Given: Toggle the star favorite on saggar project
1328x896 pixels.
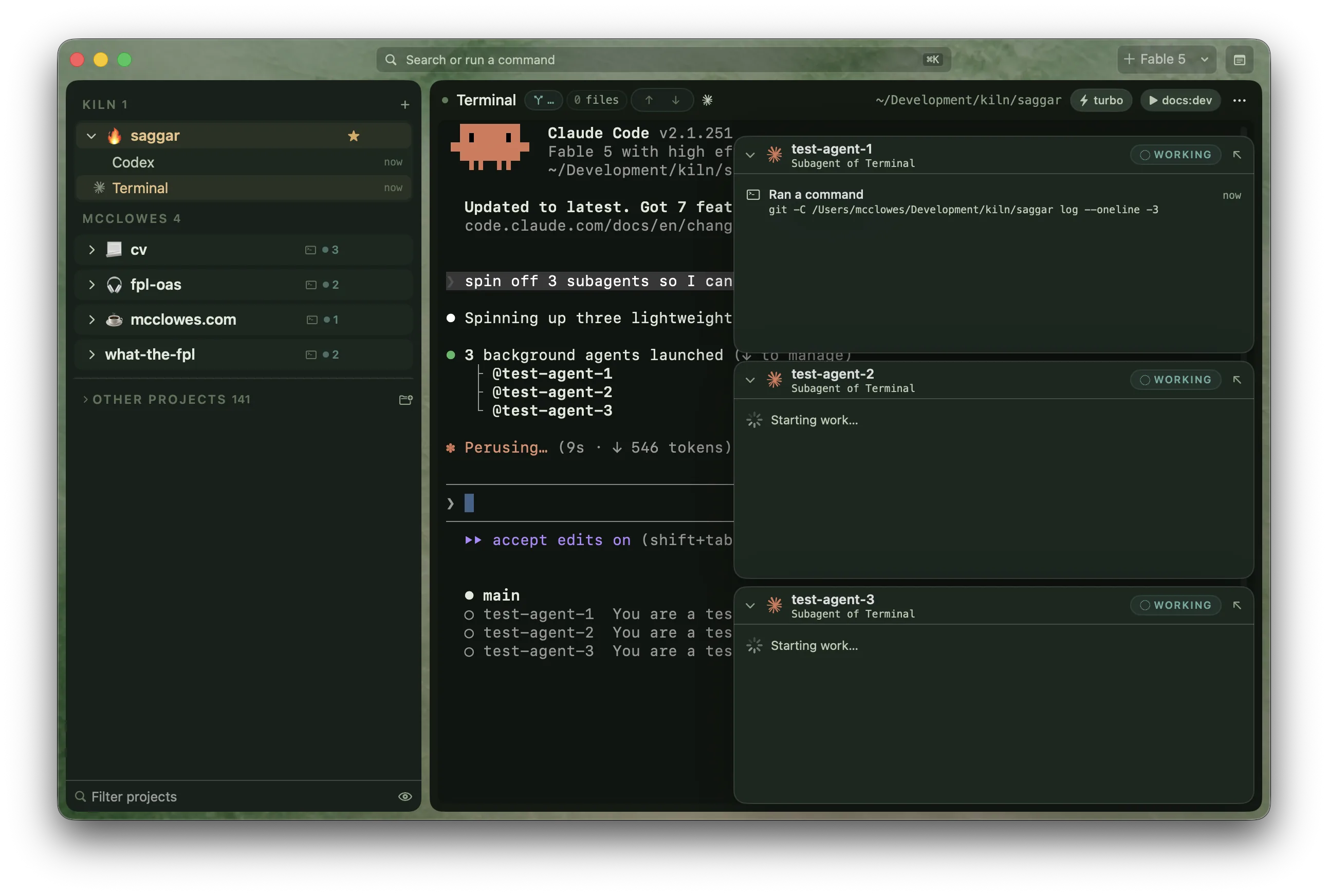Looking at the screenshot, I should (x=354, y=136).
